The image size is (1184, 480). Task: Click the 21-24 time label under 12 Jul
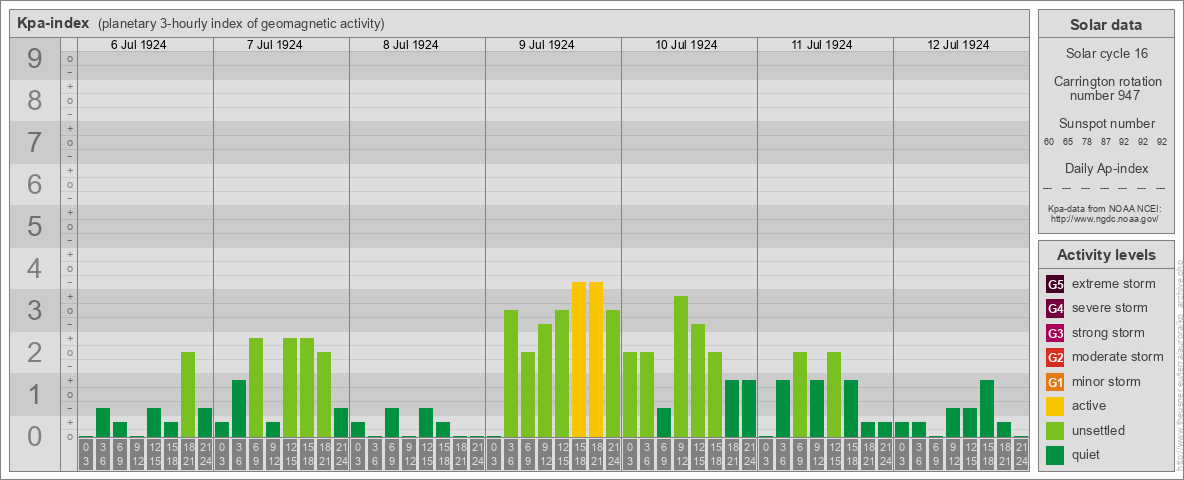coord(1021,456)
